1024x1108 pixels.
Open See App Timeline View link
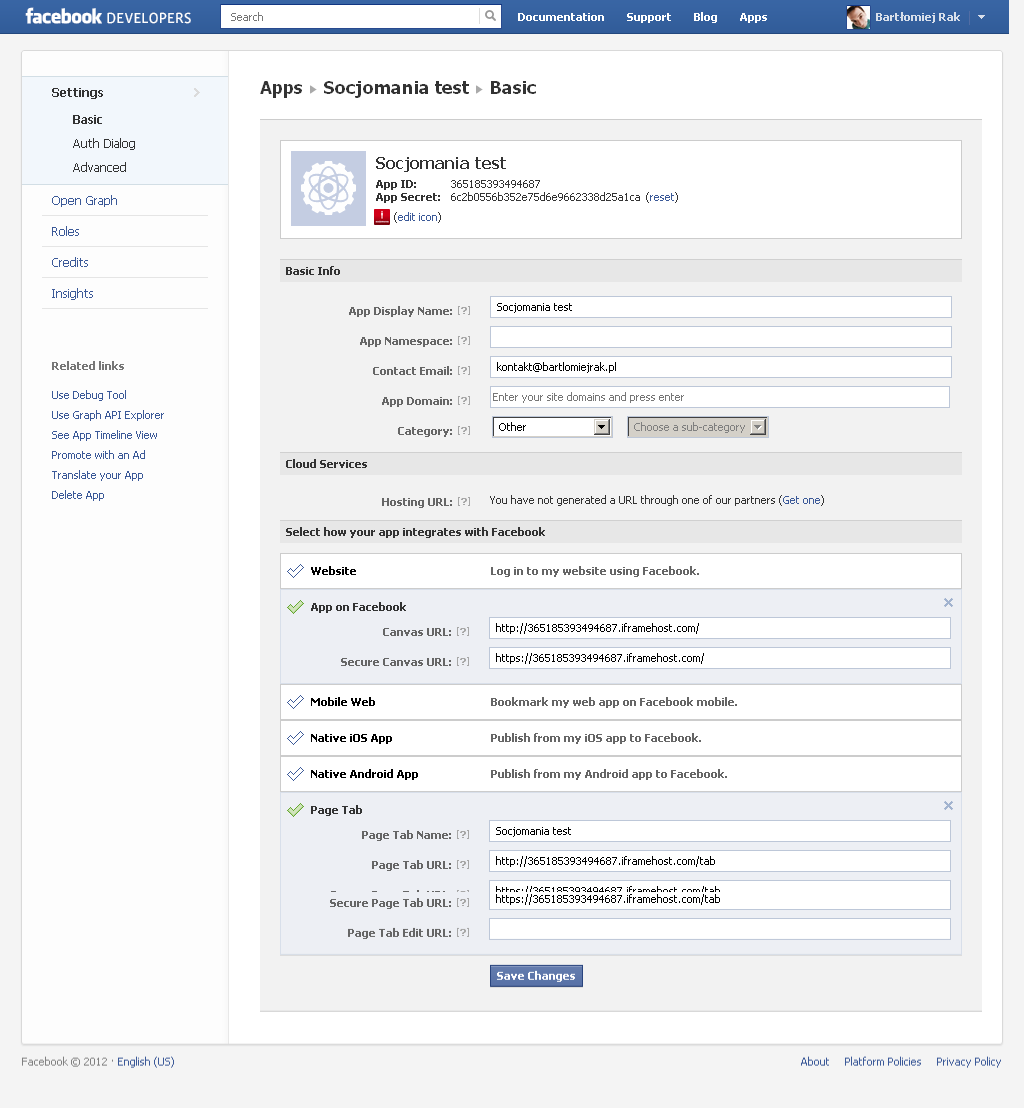point(105,435)
